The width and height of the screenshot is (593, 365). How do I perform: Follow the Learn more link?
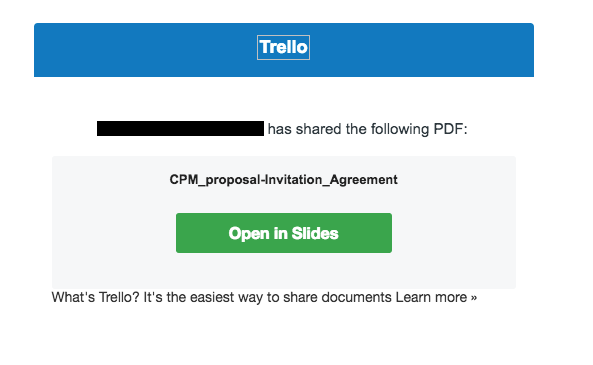click(436, 297)
